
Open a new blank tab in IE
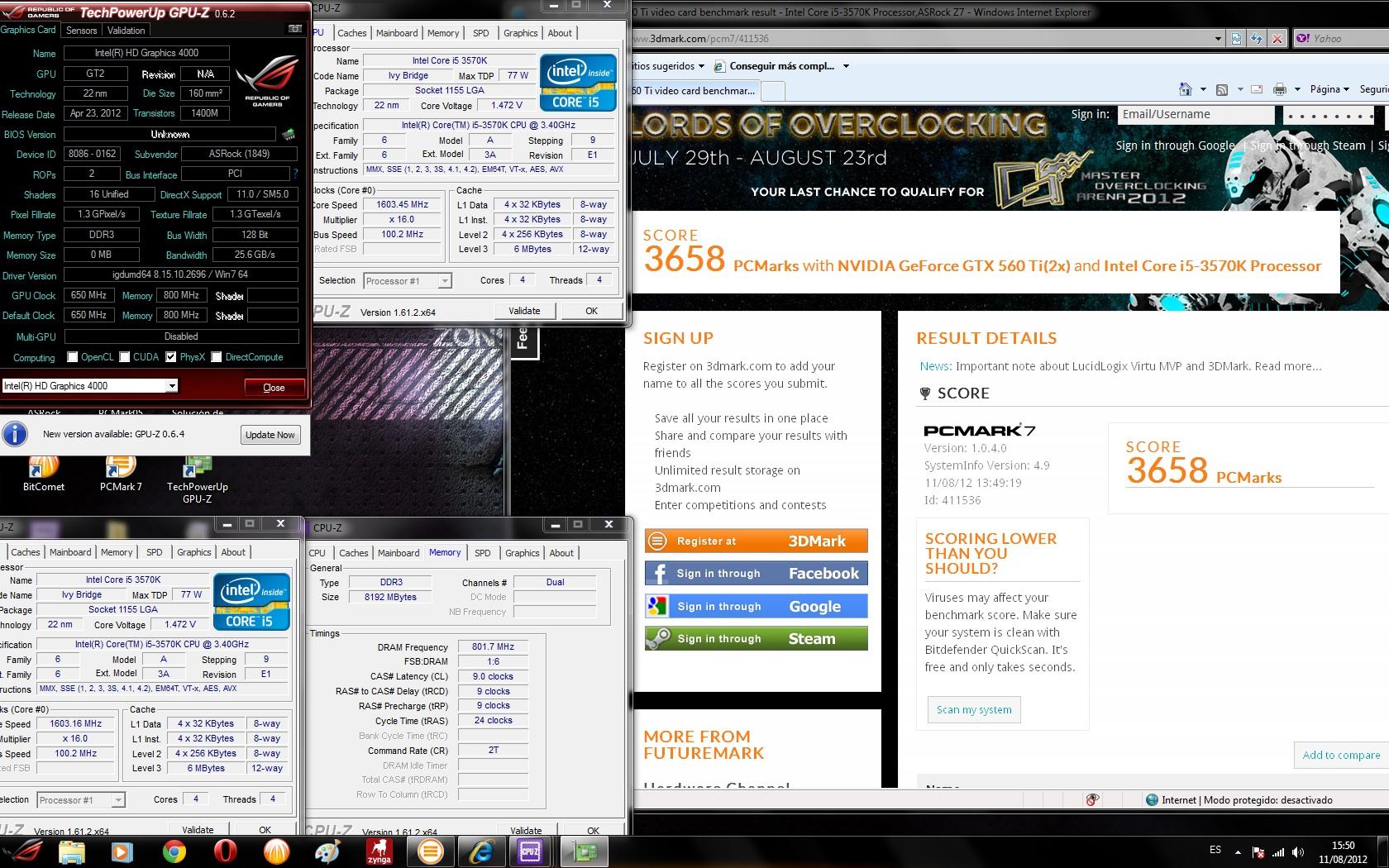(x=772, y=91)
